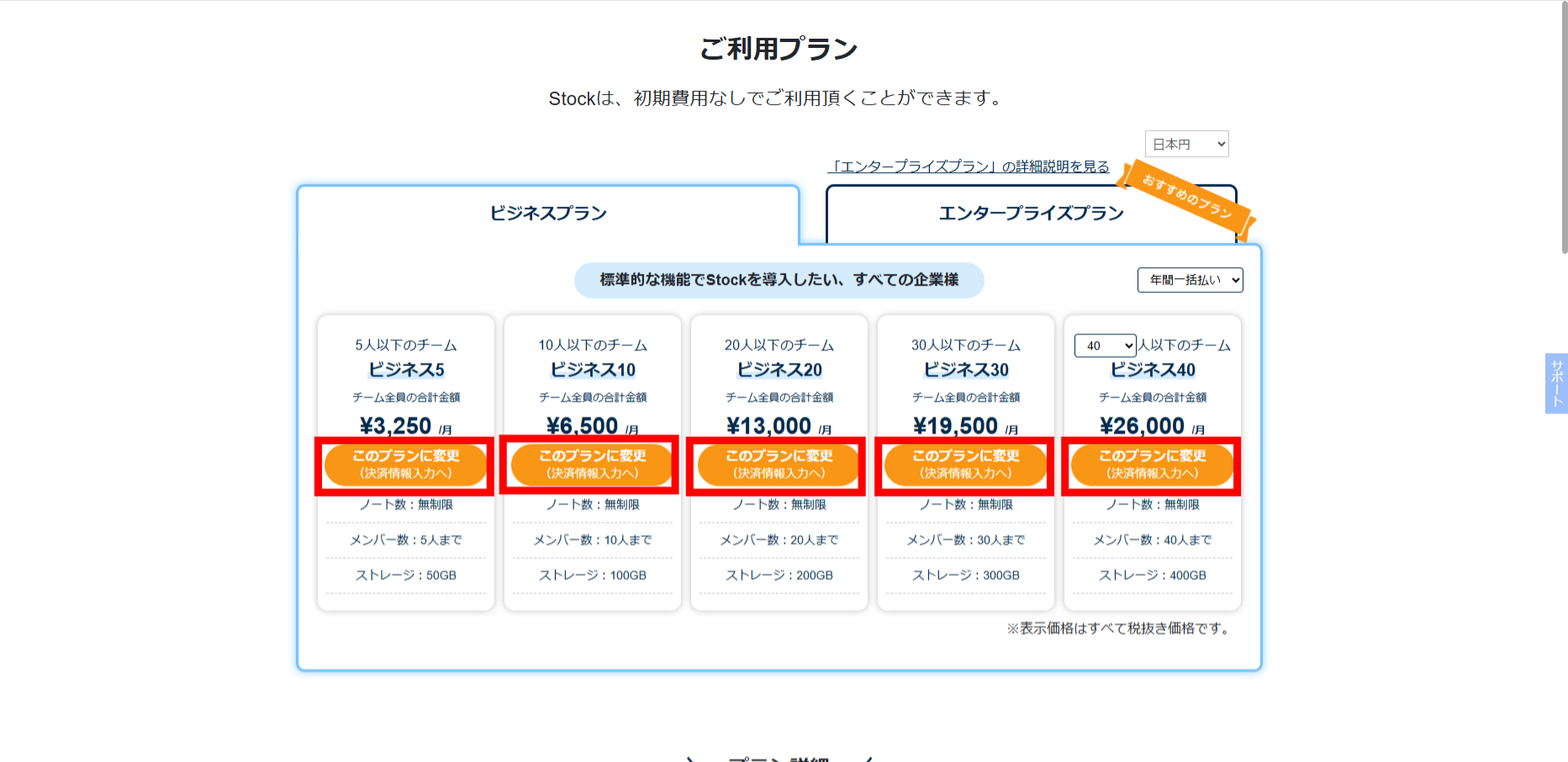This screenshot has height=762, width=1568.
Task: Click the ビジネス5 plan title
Action: coord(406,370)
